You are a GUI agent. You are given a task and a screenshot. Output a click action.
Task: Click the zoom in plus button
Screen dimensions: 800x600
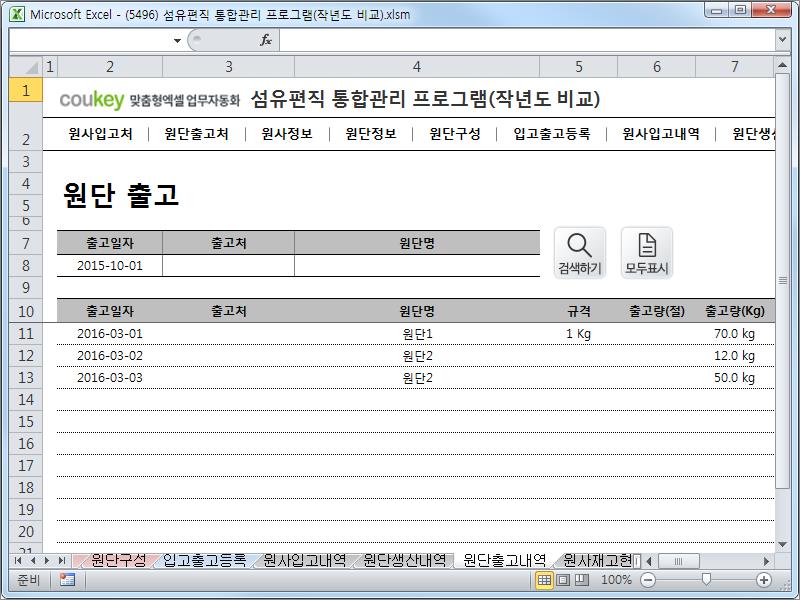point(764,580)
